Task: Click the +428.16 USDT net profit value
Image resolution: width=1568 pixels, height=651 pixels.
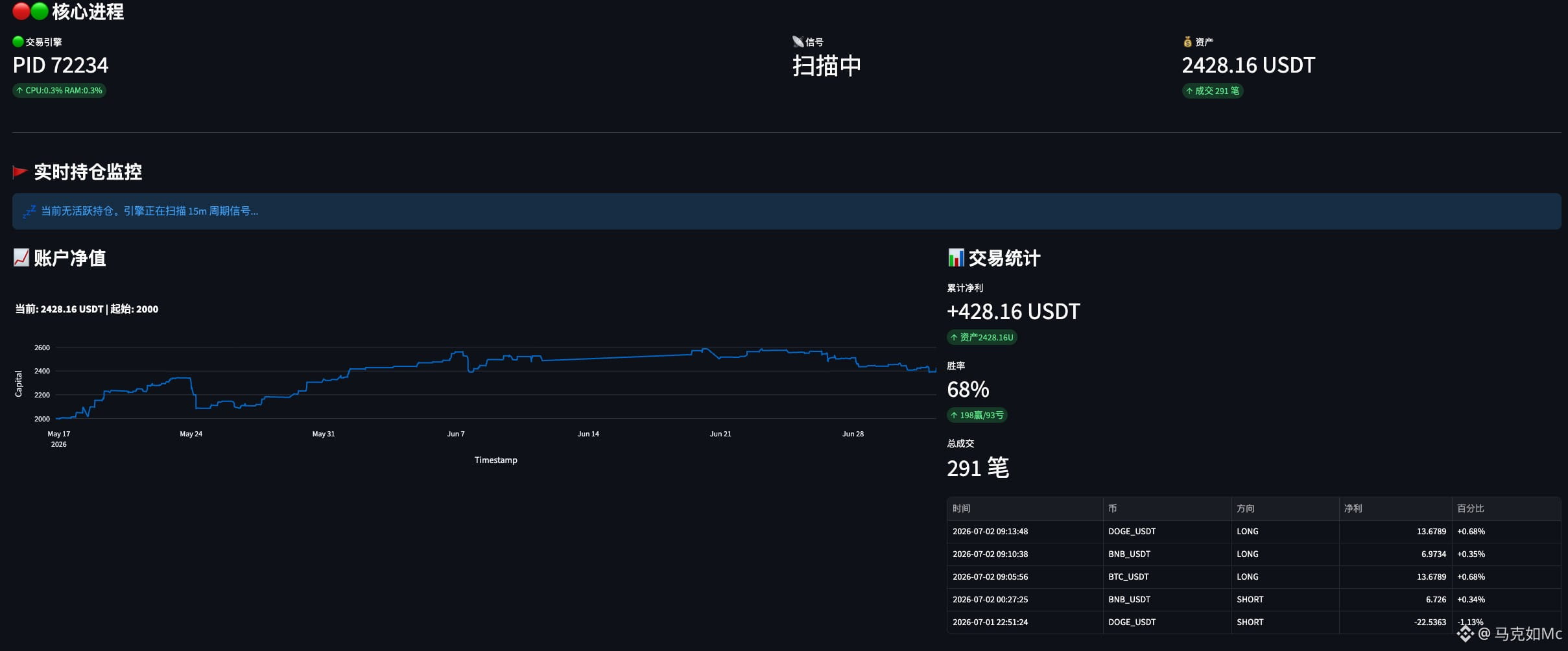Action: [x=1014, y=311]
